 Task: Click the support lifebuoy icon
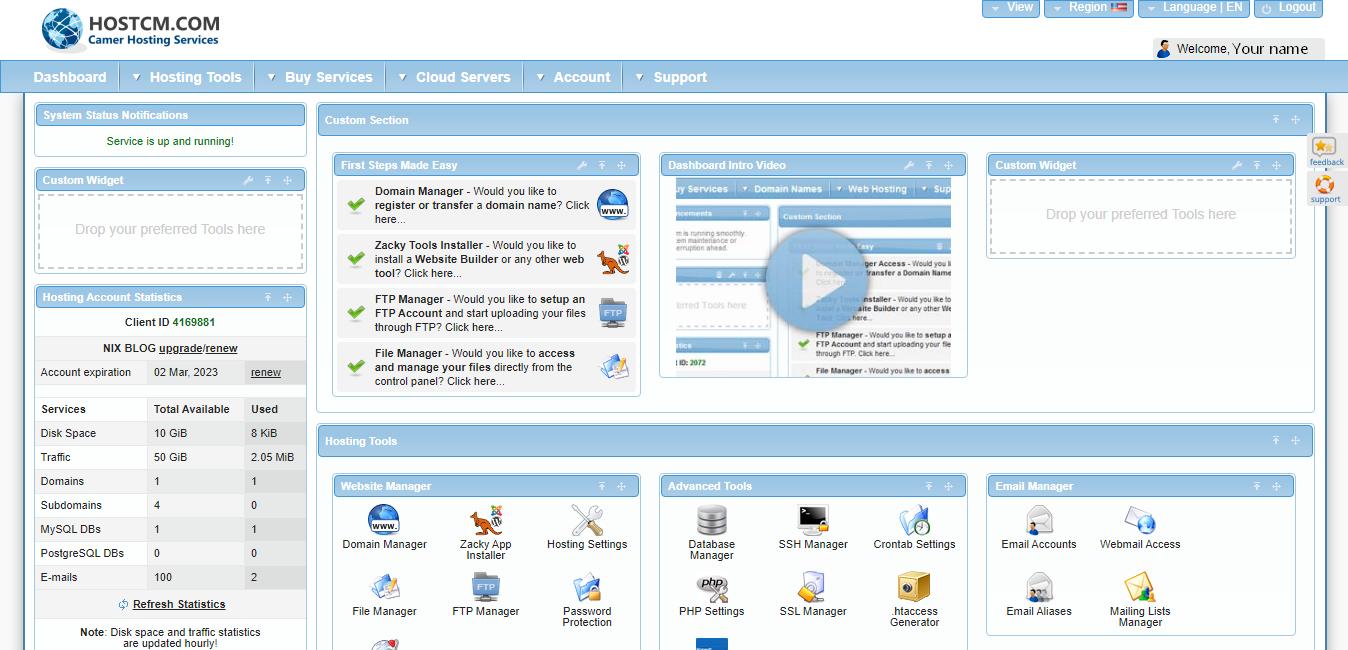tap(1324, 184)
